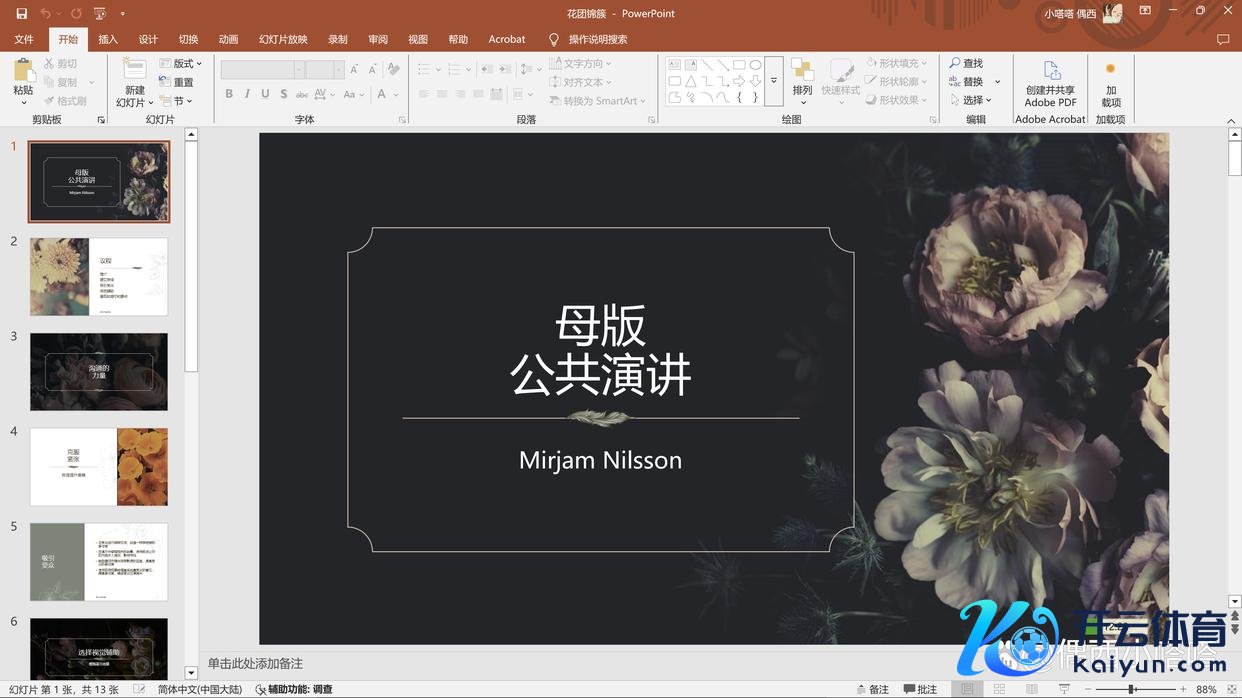
Task: Click the Paste clipboard icon
Action: [x=22, y=79]
